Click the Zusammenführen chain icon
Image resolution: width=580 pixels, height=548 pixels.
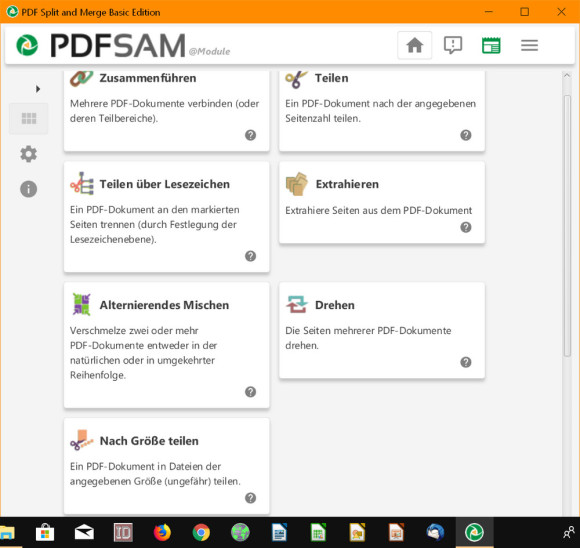(81, 78)
